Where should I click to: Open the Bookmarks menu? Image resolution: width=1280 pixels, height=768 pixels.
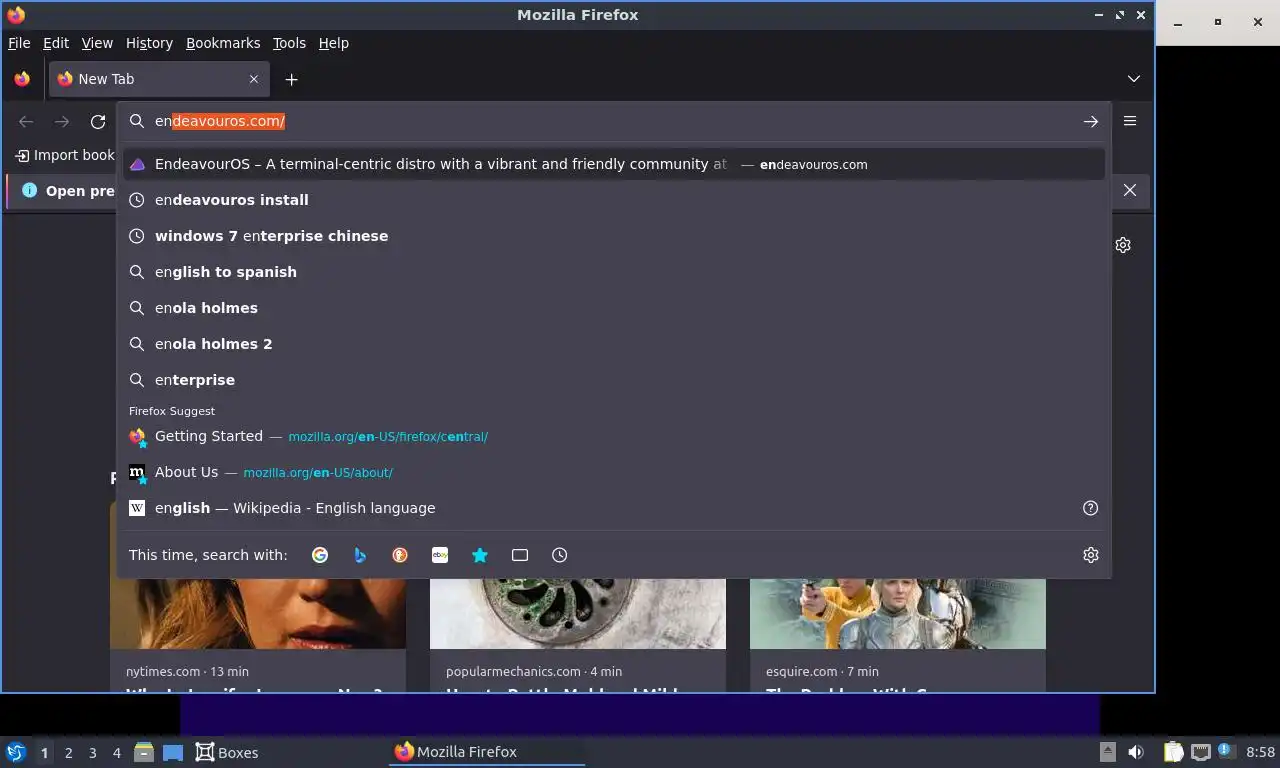(x=223, y=43)
